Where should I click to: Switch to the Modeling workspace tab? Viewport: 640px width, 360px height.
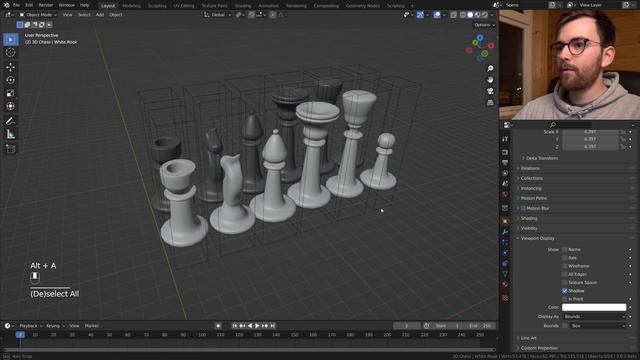[131, 6]
